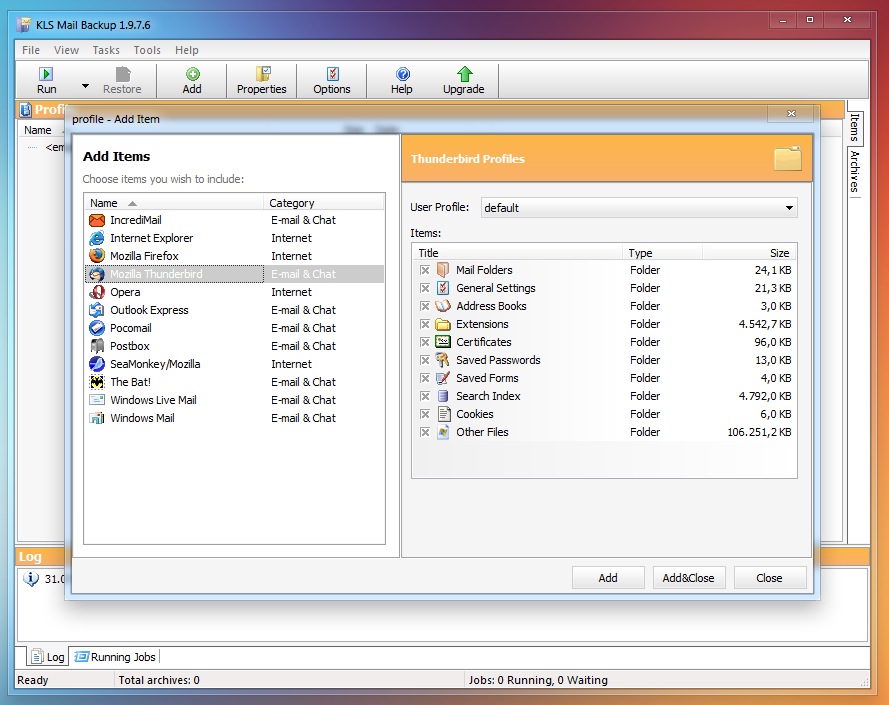Select the Mozilla Firefox icon
The image size is (889, 705).
pos(97,256)
